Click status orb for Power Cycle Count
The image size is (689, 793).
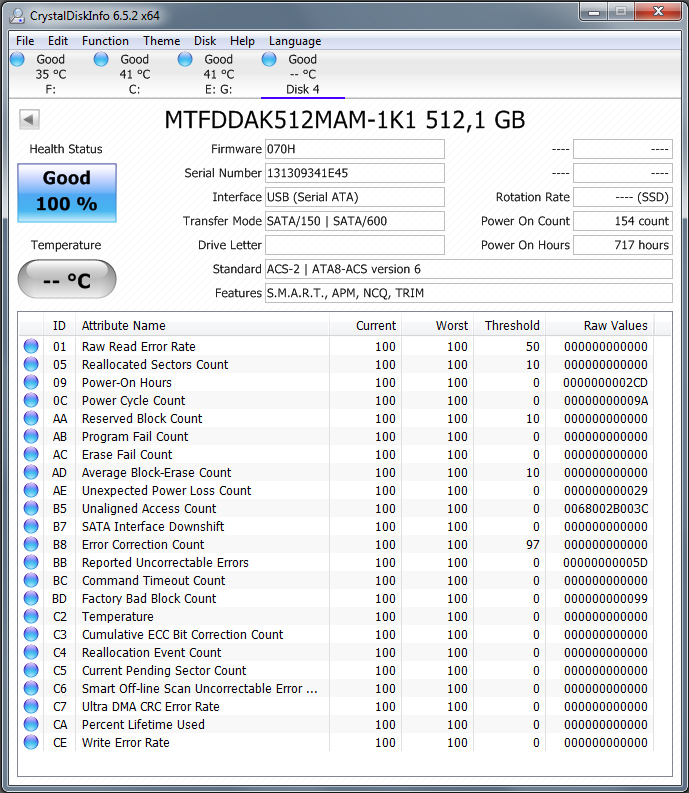click(x=31, y=400)
